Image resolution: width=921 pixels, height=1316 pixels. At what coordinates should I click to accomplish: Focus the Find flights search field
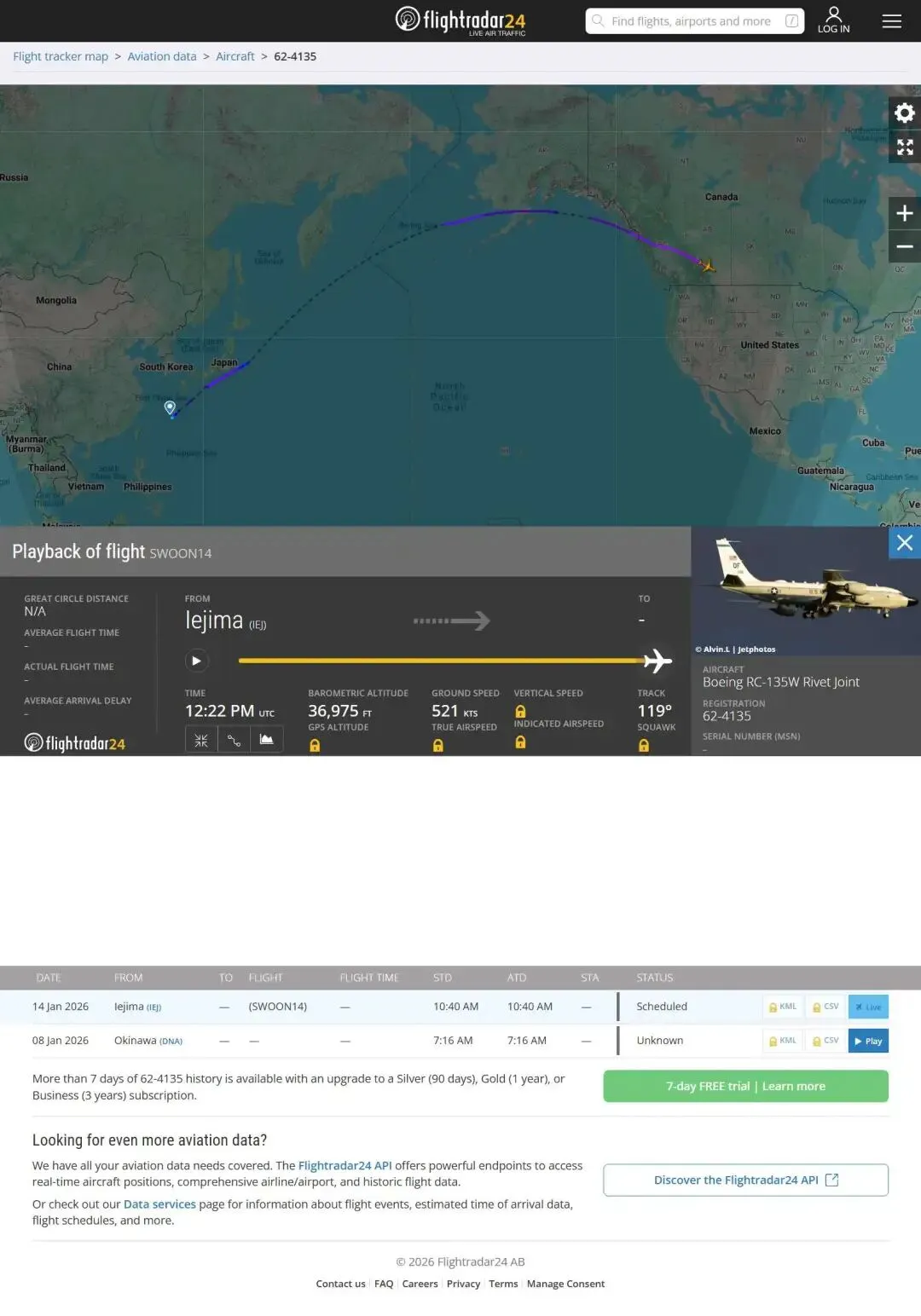pyautogui.click(x=694, y=21)
